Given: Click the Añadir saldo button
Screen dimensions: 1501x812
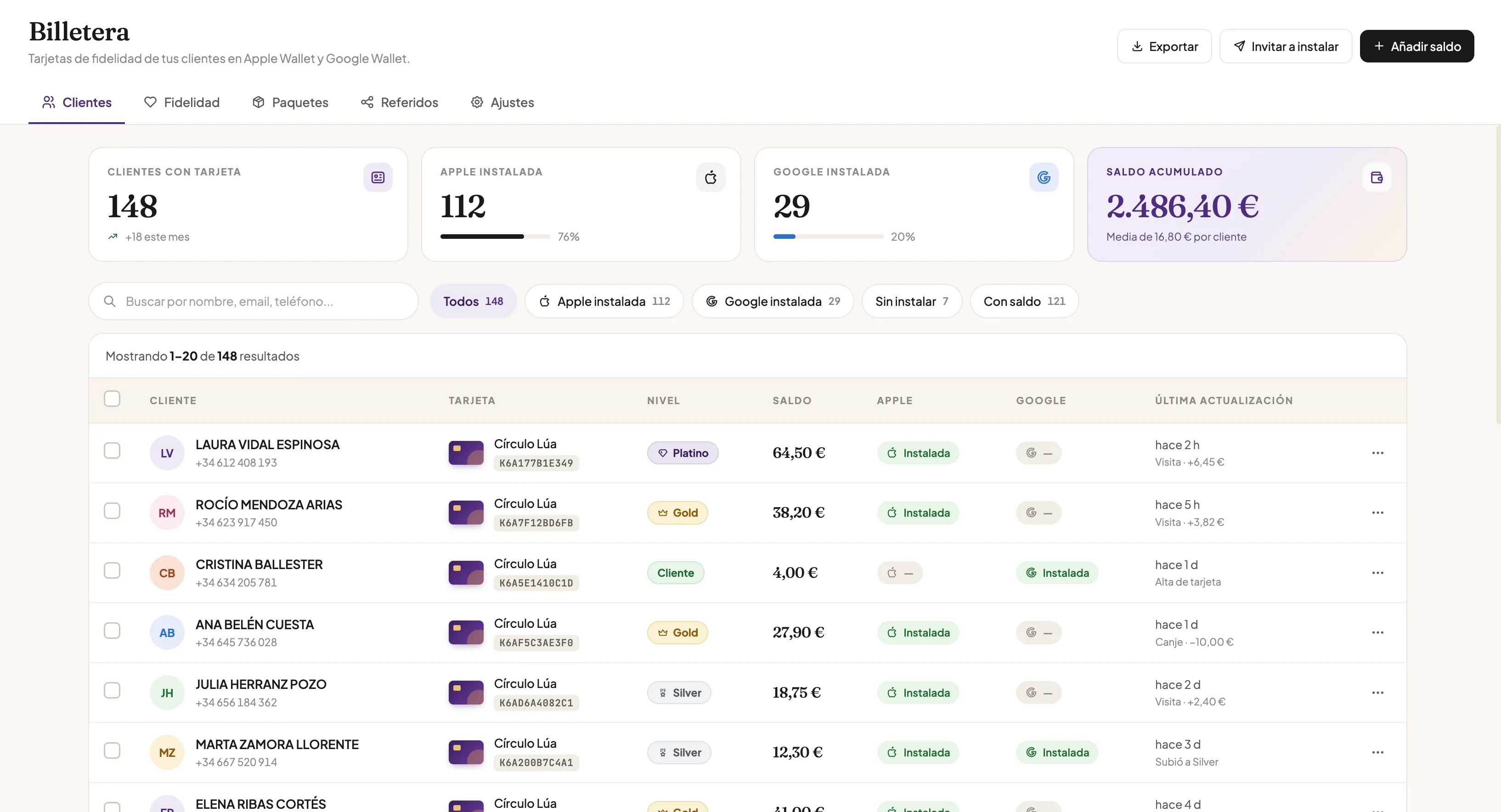Looking at the screenshot, I should click(1416, 46).
